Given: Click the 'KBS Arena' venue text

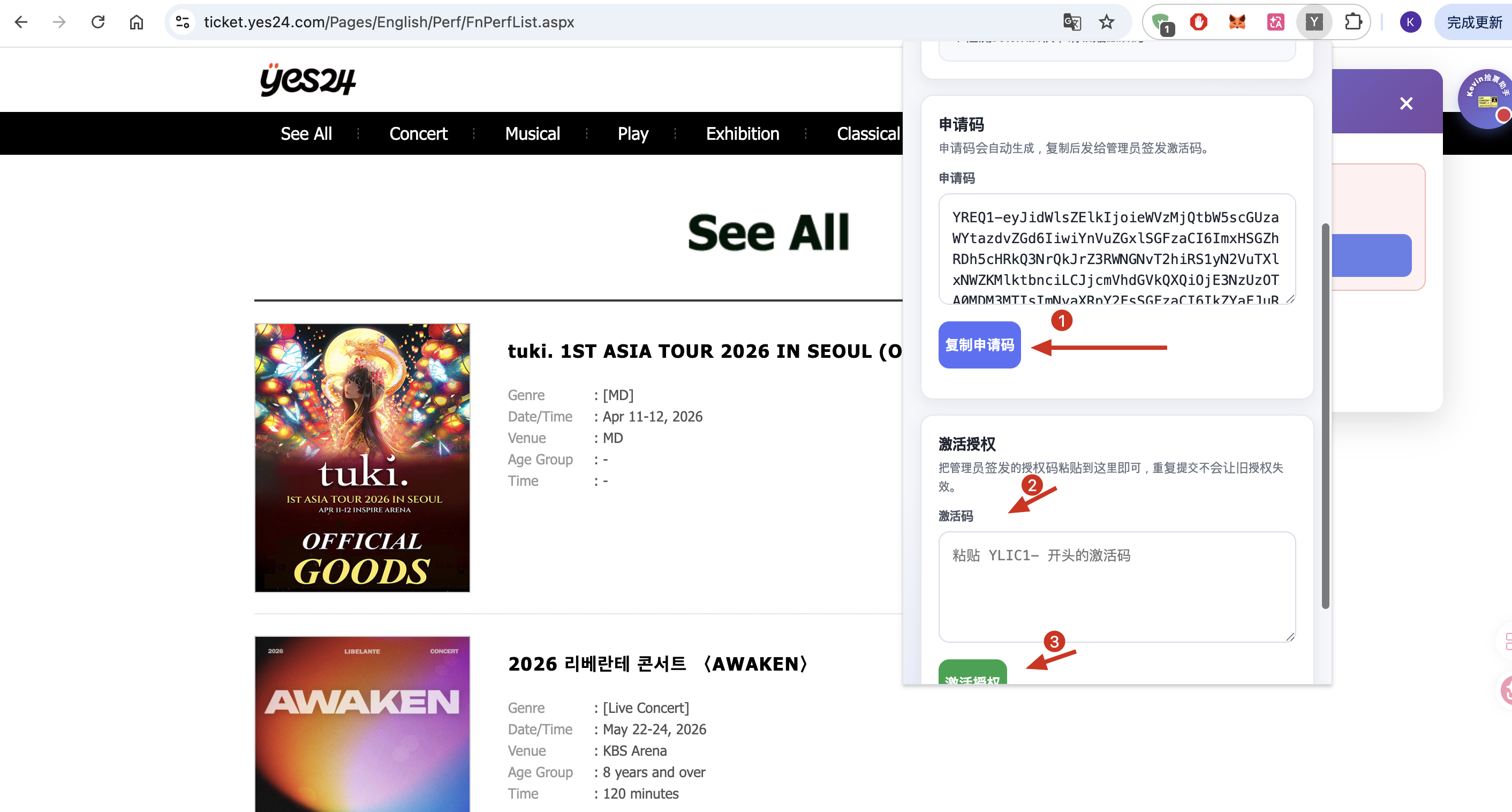Looking at the screenshot, I should click(x=634, y=750).
